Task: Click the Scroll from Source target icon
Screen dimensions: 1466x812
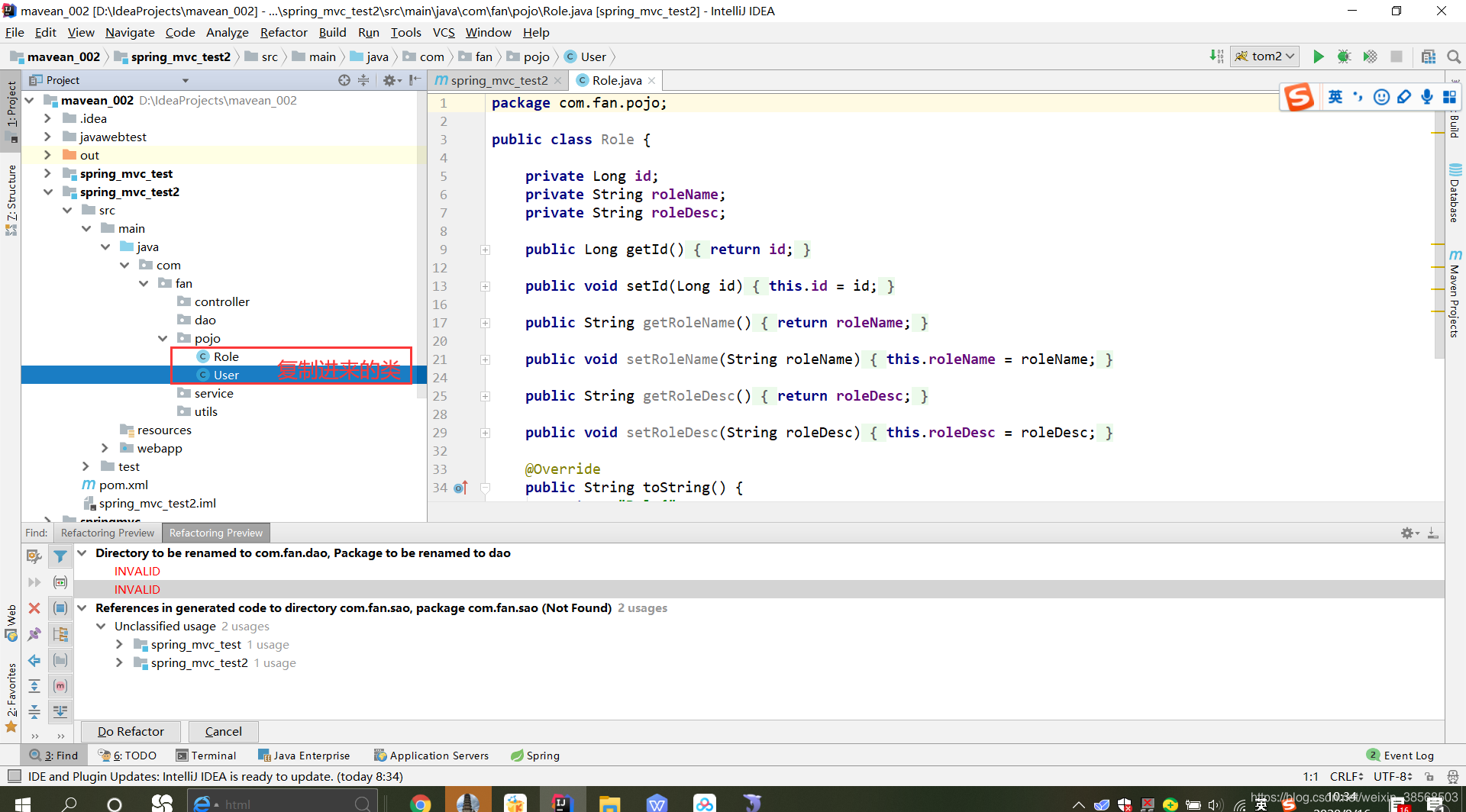Action: (344, 80)
